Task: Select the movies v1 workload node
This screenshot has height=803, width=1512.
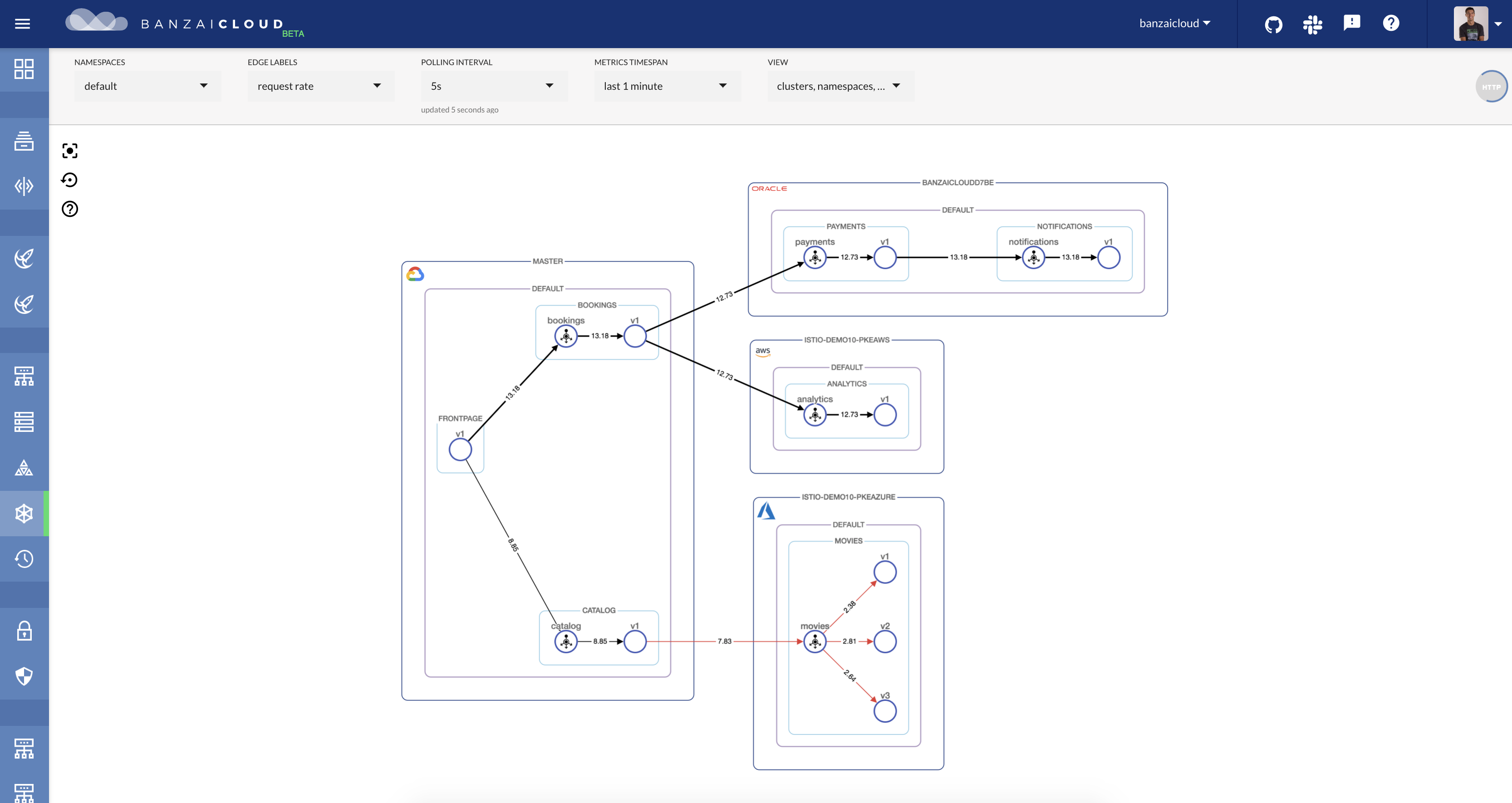Action: point(884,573)
